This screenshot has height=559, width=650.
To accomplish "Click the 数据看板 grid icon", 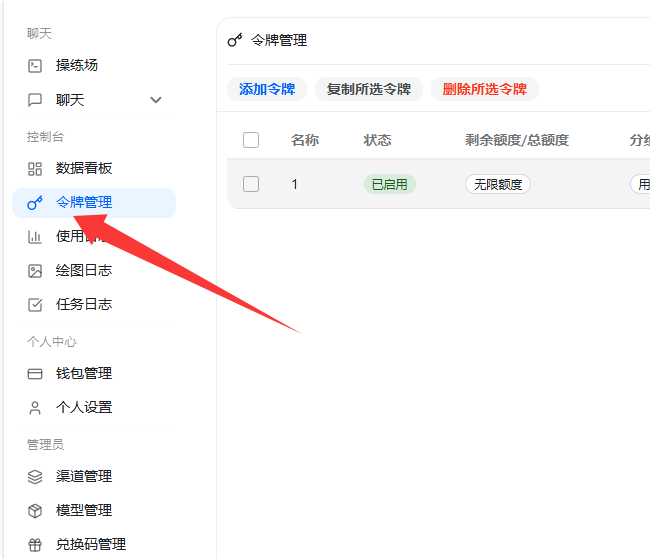I will pyautogui.click(x=35, y=169).
